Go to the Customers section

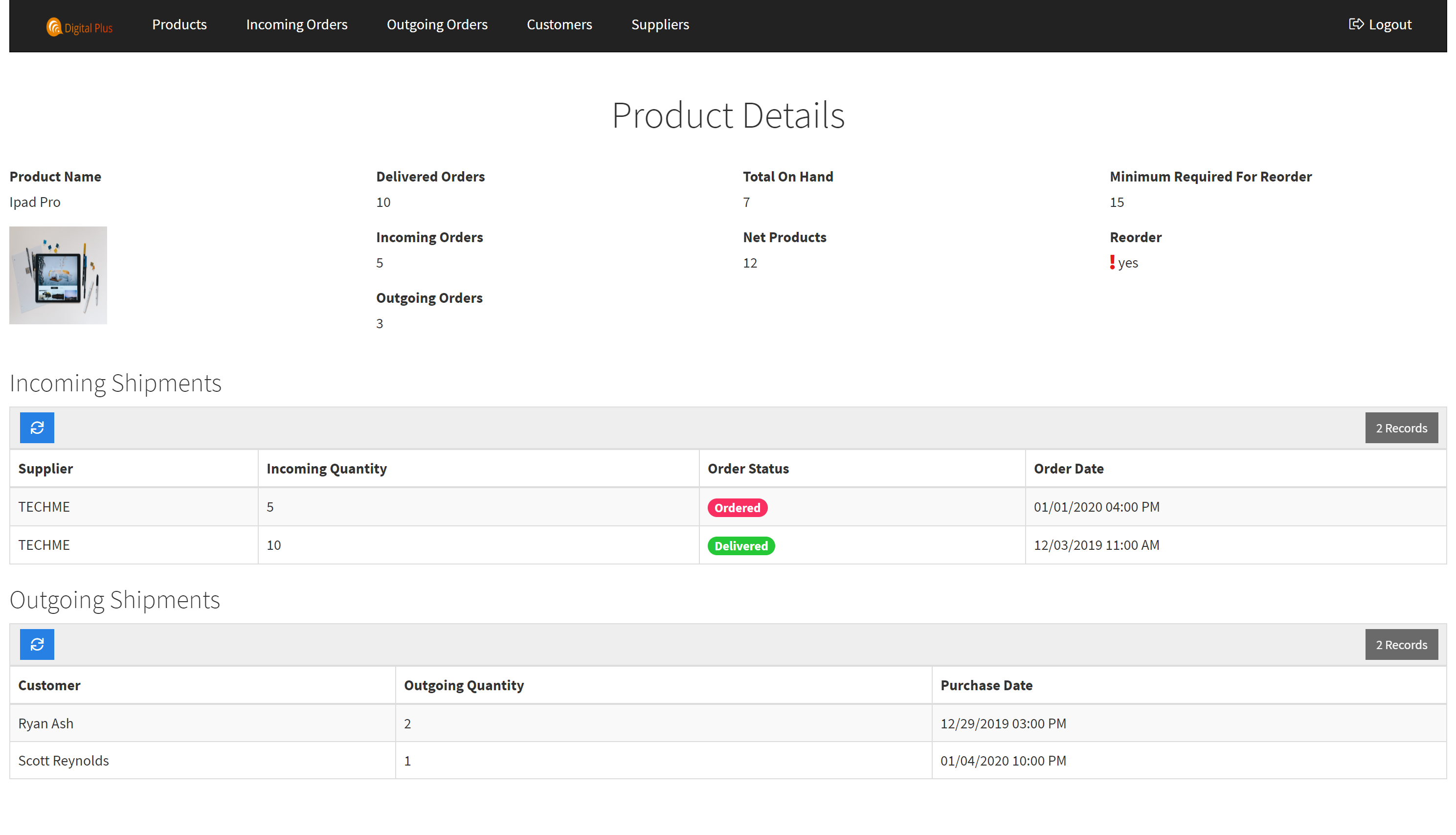tap(559, 24)
